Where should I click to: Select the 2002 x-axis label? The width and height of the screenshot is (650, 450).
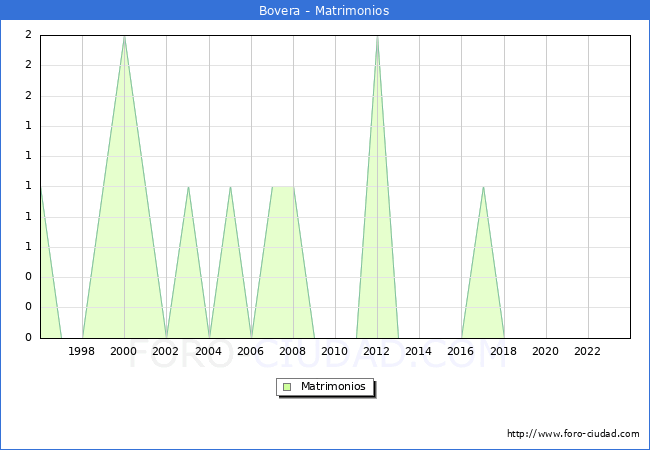pyautogui.click(x=165, y=351)
